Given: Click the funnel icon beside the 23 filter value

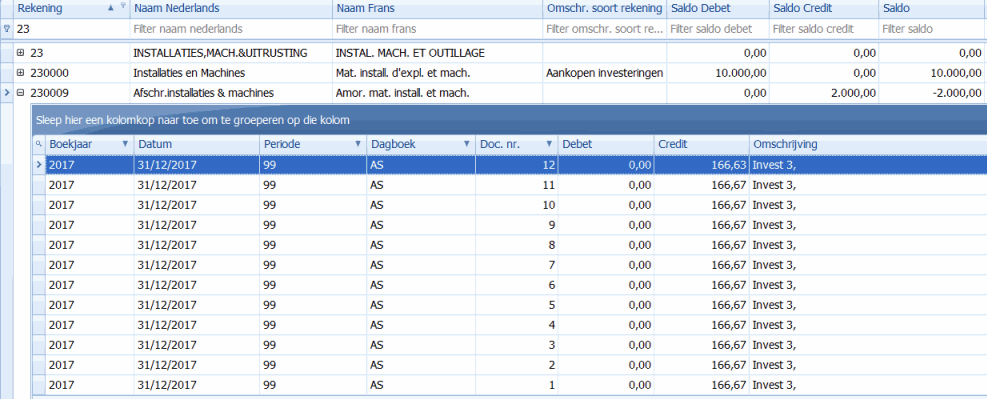Looking at the screenshot, I should pyautogui.click(x=7, y=28).
